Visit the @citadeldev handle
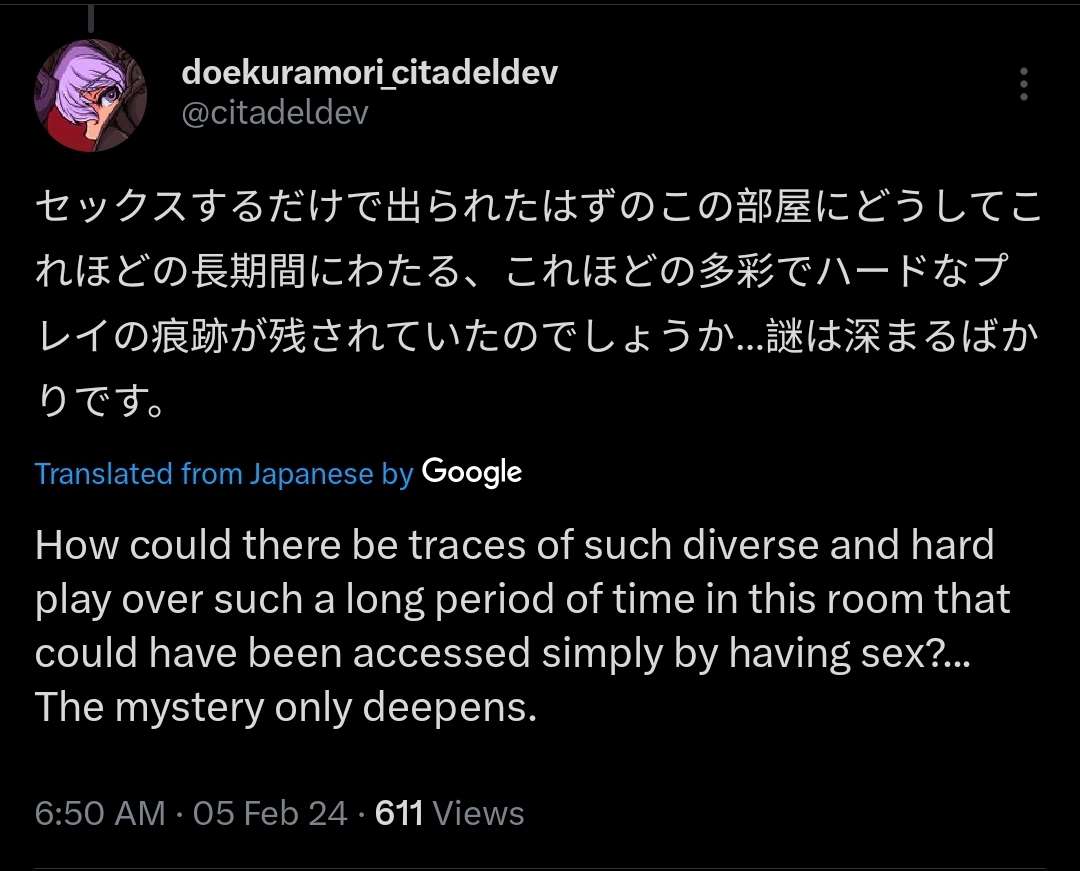Screen dimensions: 1080x871 275,113
